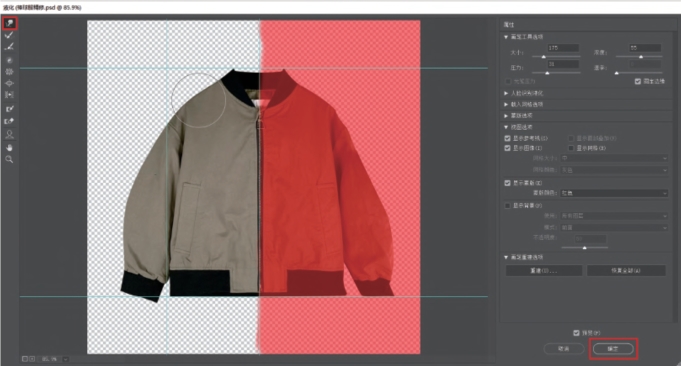Expand the Face-Aware Liquify section
This screenshot has height=366, width=681.
[x=506, y=93]
